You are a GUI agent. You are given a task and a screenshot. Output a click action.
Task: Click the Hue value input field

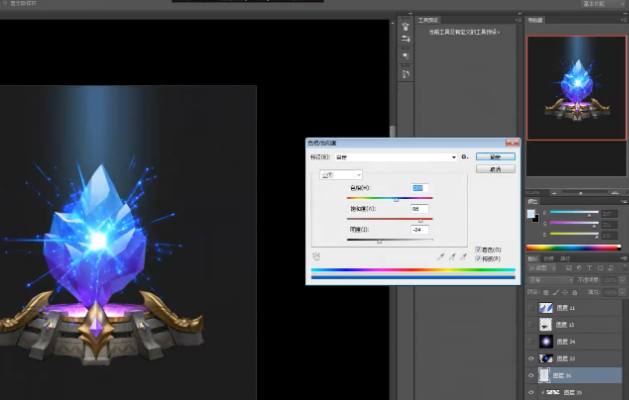(x=420, y=188)
